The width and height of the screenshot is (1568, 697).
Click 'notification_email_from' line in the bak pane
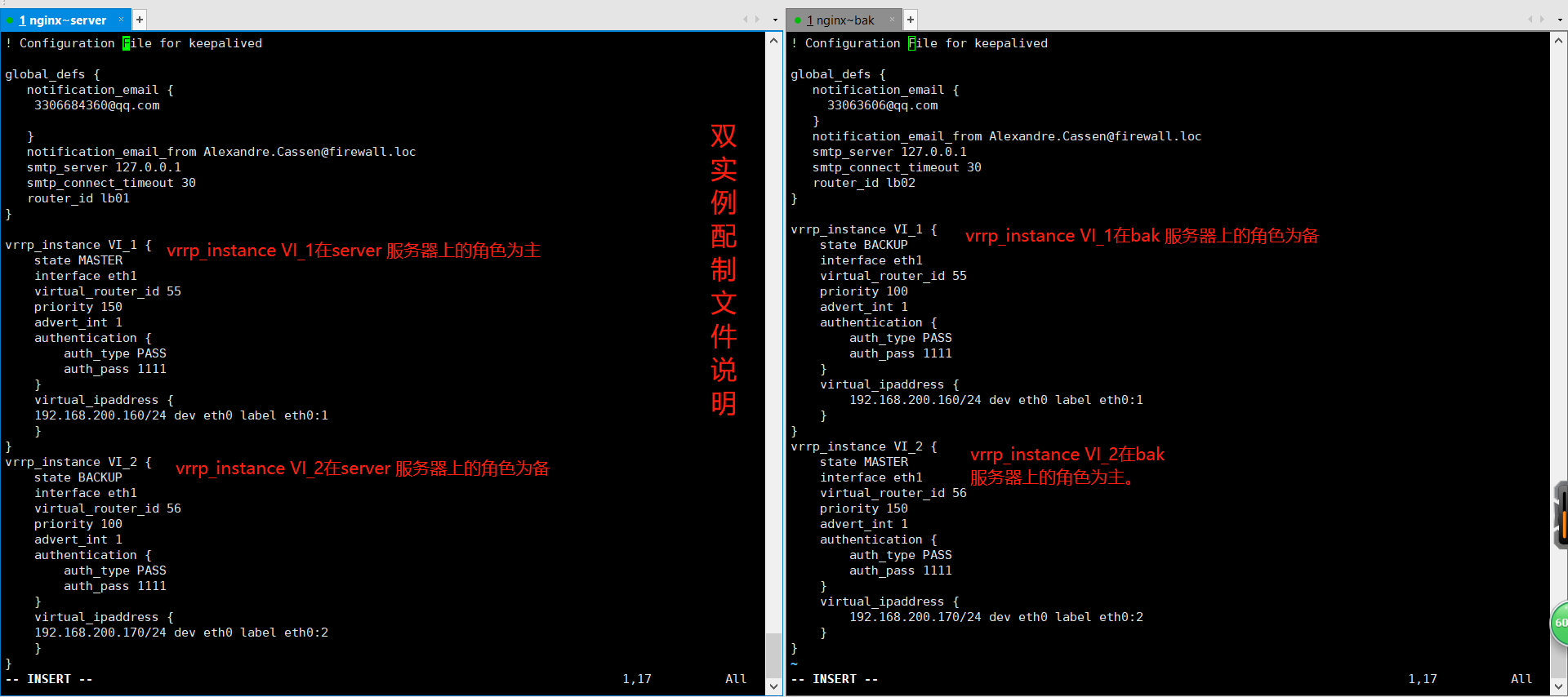[x=1007, y=136]
